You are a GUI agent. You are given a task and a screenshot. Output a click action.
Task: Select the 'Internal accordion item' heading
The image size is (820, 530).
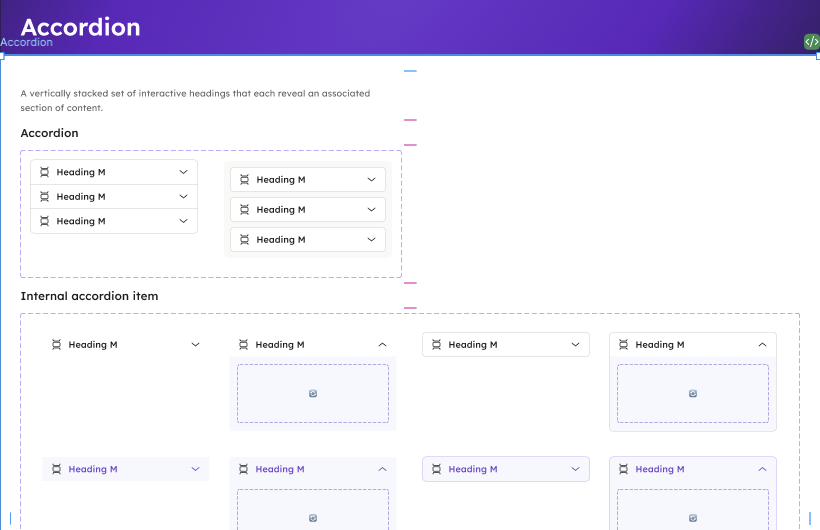(x=89, y=296)
